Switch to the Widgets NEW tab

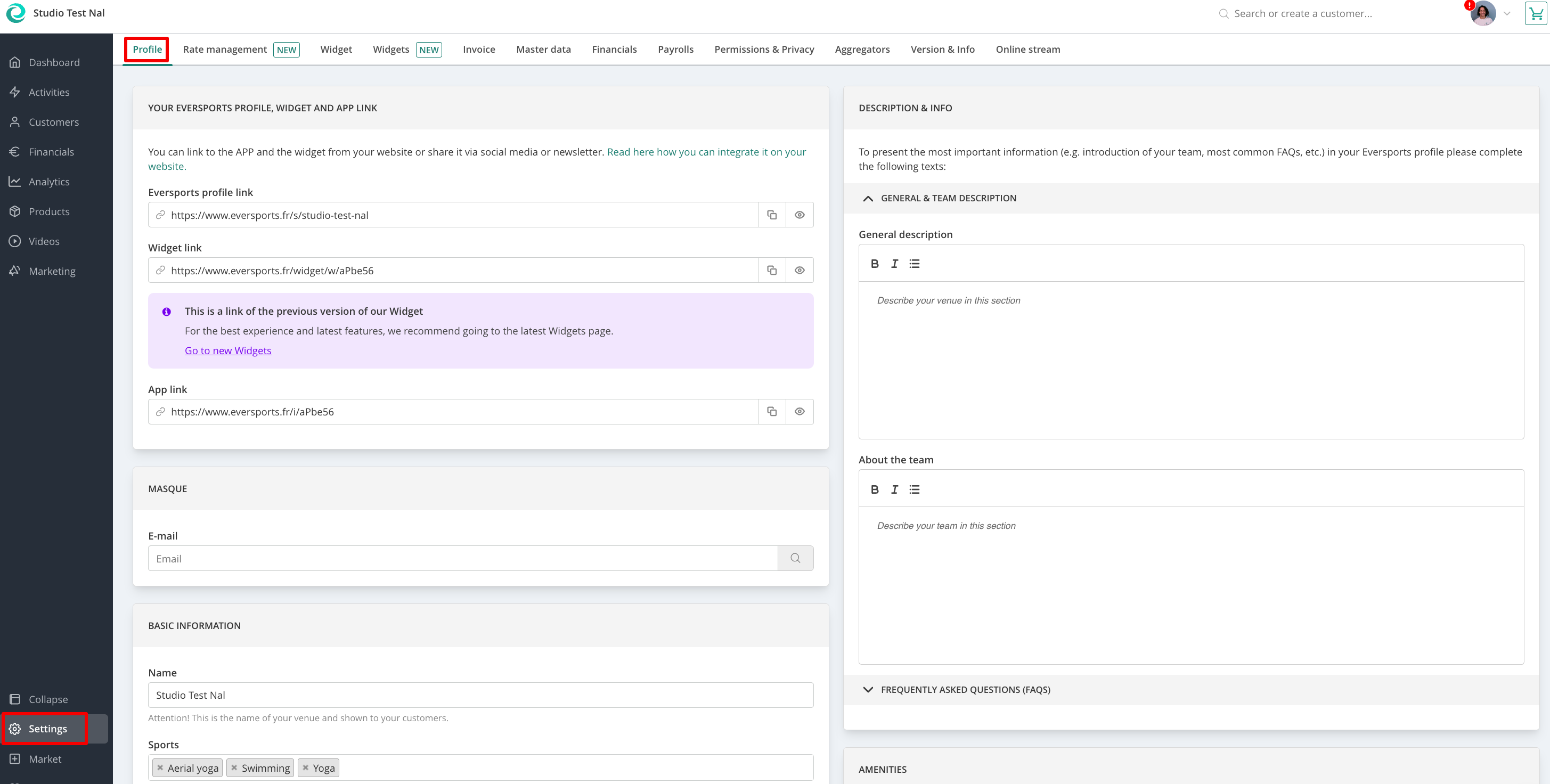(x=407, y=50)
